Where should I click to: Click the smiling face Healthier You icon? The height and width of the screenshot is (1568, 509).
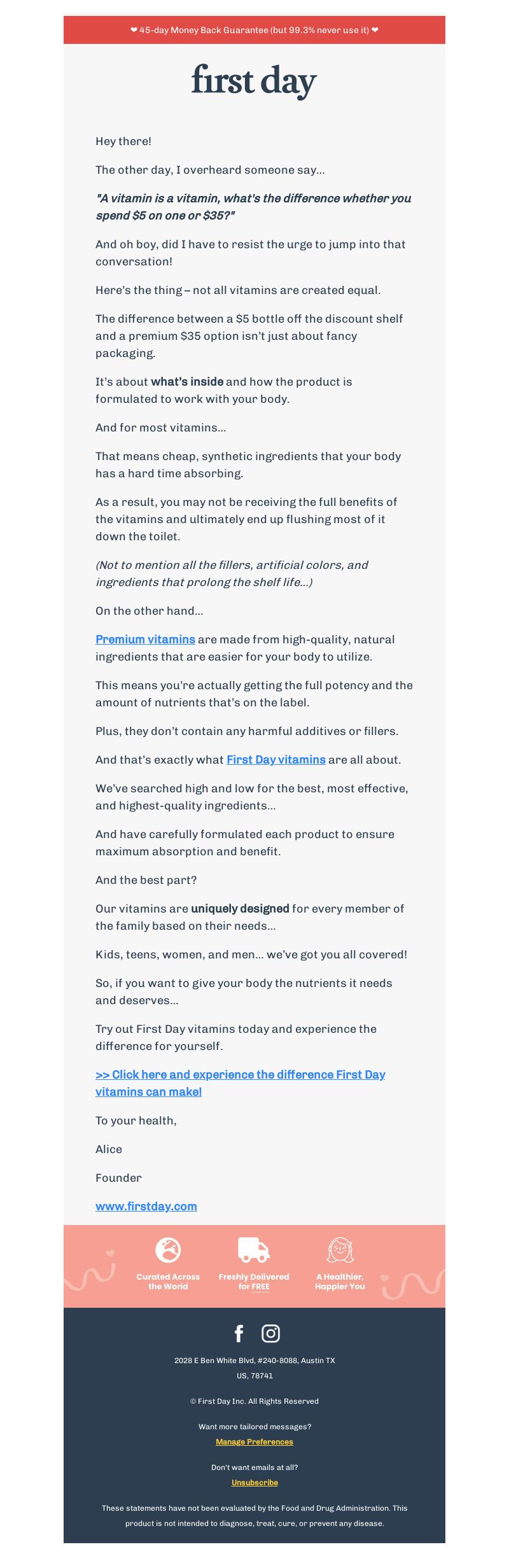(340, 1250)
